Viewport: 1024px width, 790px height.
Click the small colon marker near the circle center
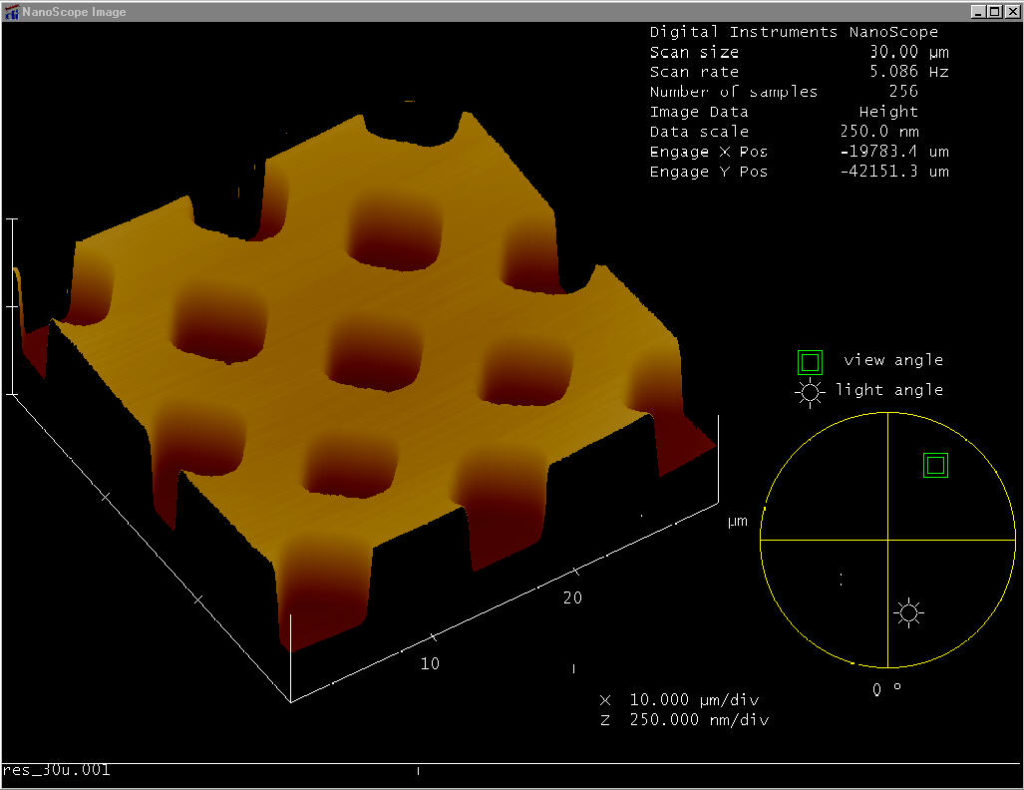pyautogui.click(x=841, y=577)
